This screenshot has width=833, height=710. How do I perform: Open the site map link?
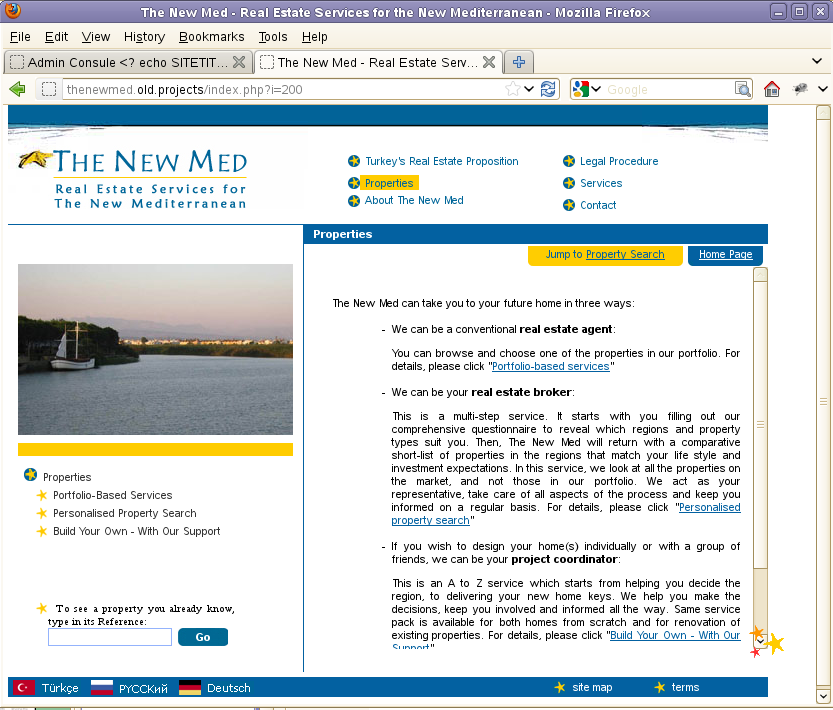click(x=592, y=687)
